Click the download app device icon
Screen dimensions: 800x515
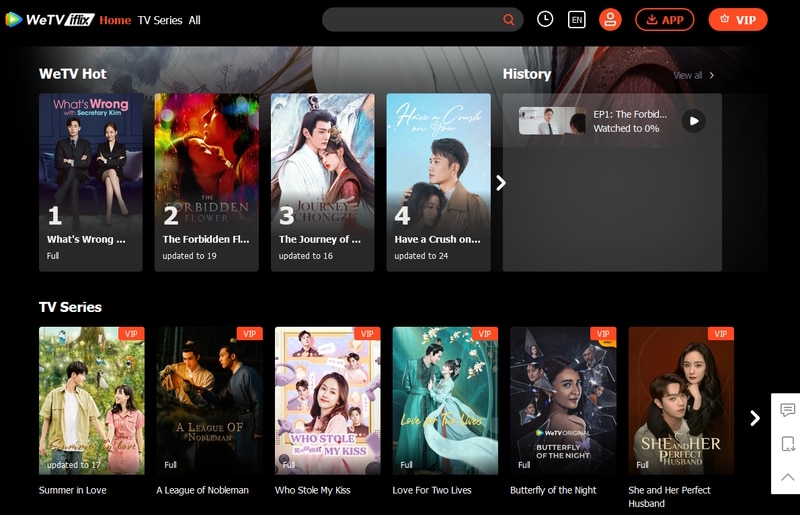(787, 444)
